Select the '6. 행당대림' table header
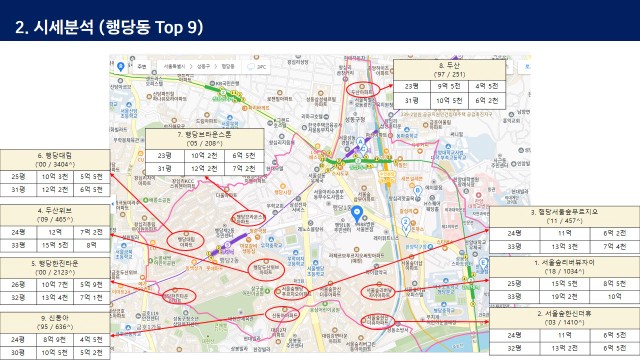 tap(55, 160)
